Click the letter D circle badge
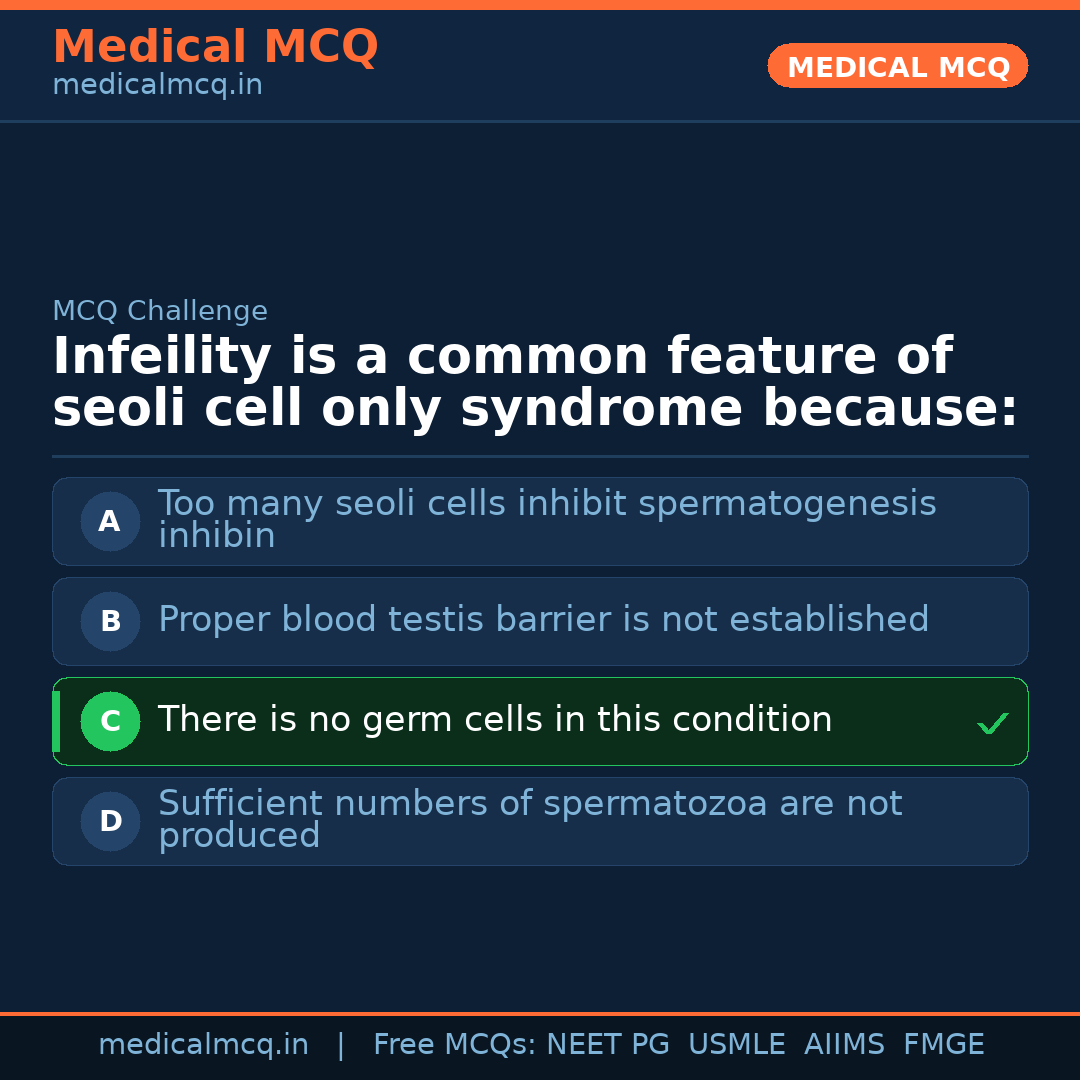 point(110,821)
